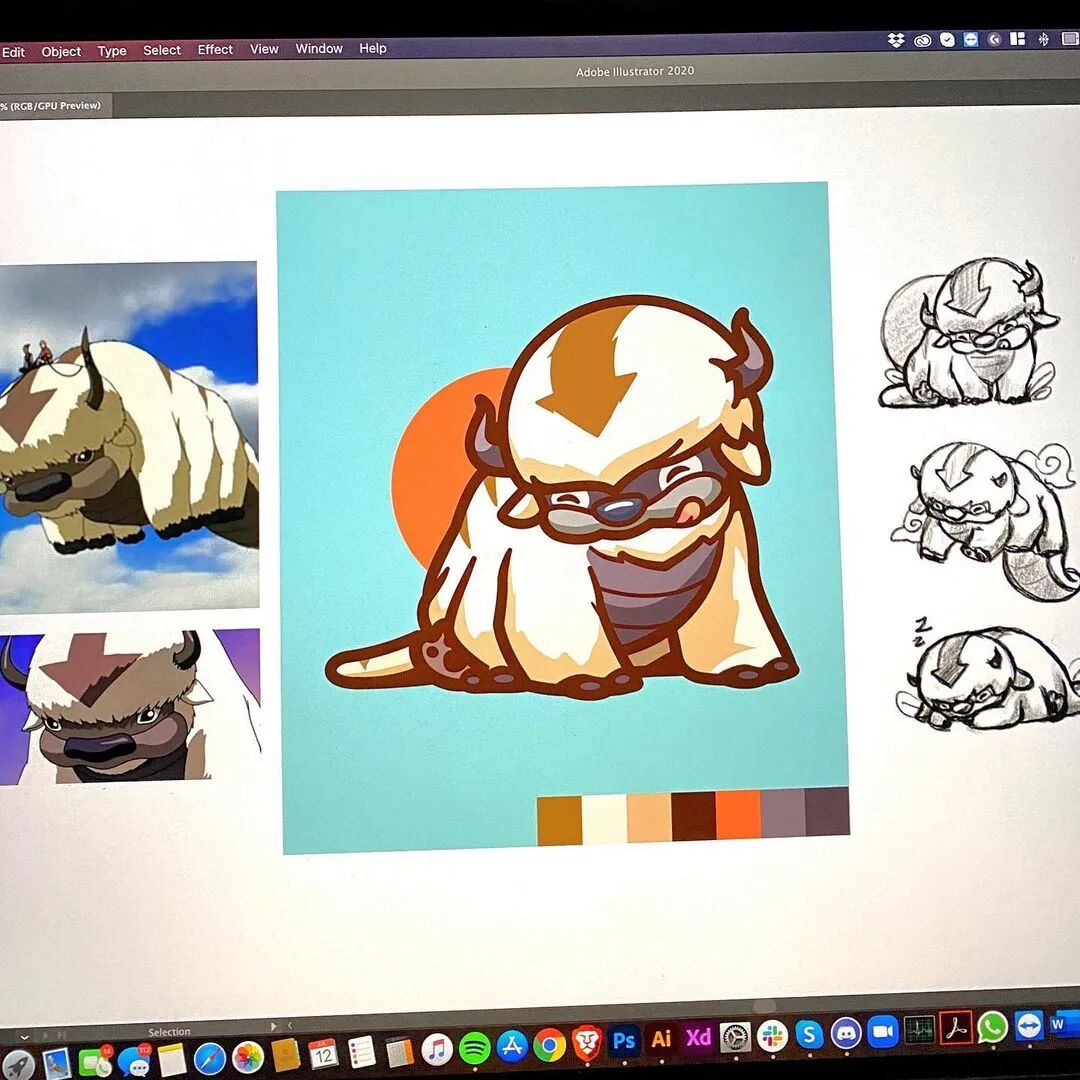Select the middle sketch with cloud swirls

[985, 521]
